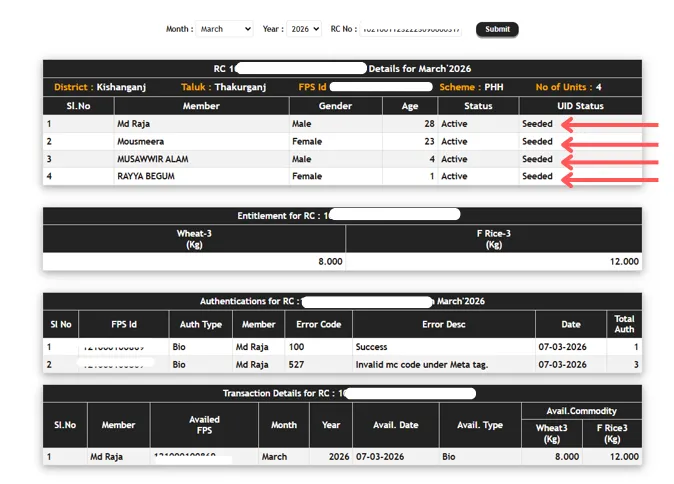
Task: Click the Wheat-3 (Kg) entitlement header
Action: [x=194, y=238]
